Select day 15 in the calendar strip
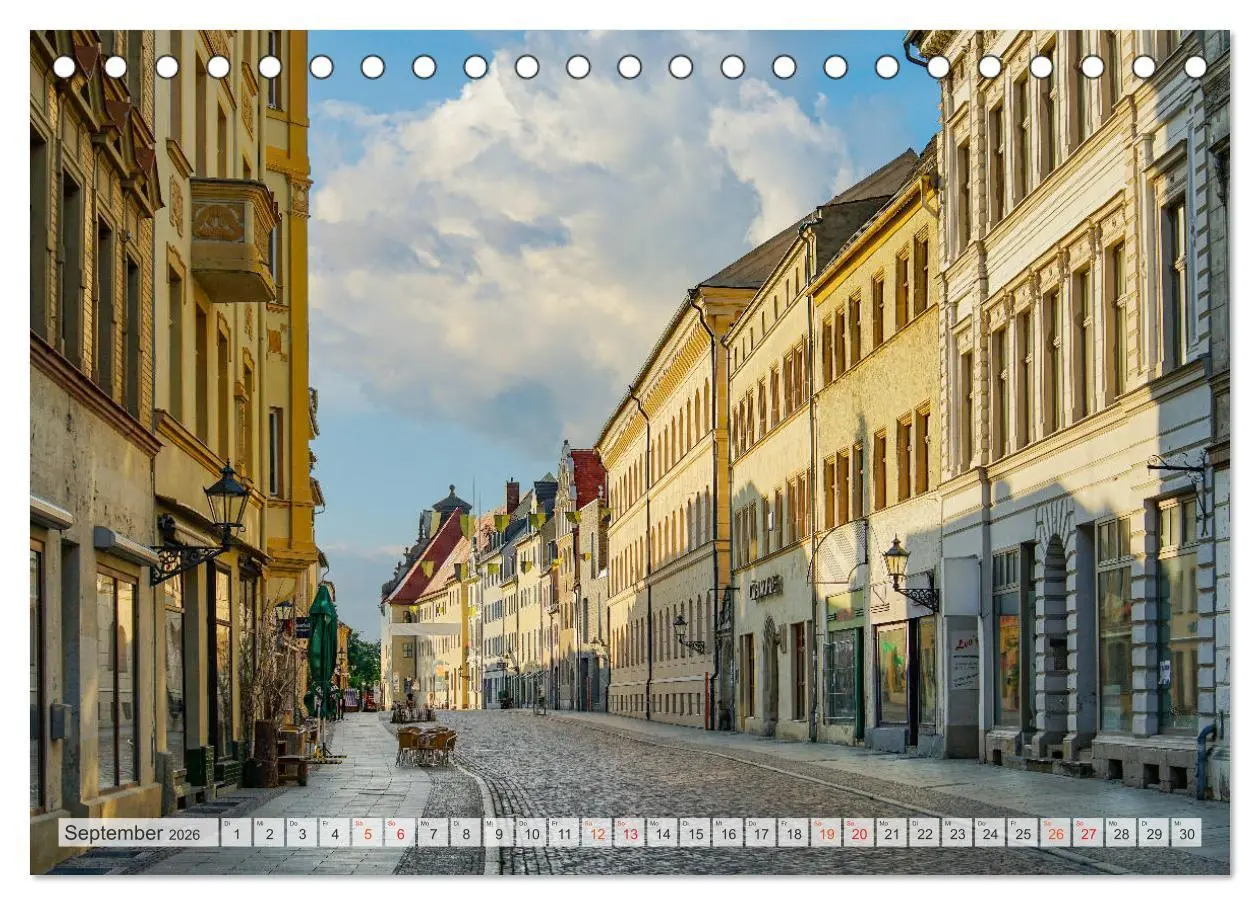The height and width of the screenshot is (905, 1260). click(695, 833)
